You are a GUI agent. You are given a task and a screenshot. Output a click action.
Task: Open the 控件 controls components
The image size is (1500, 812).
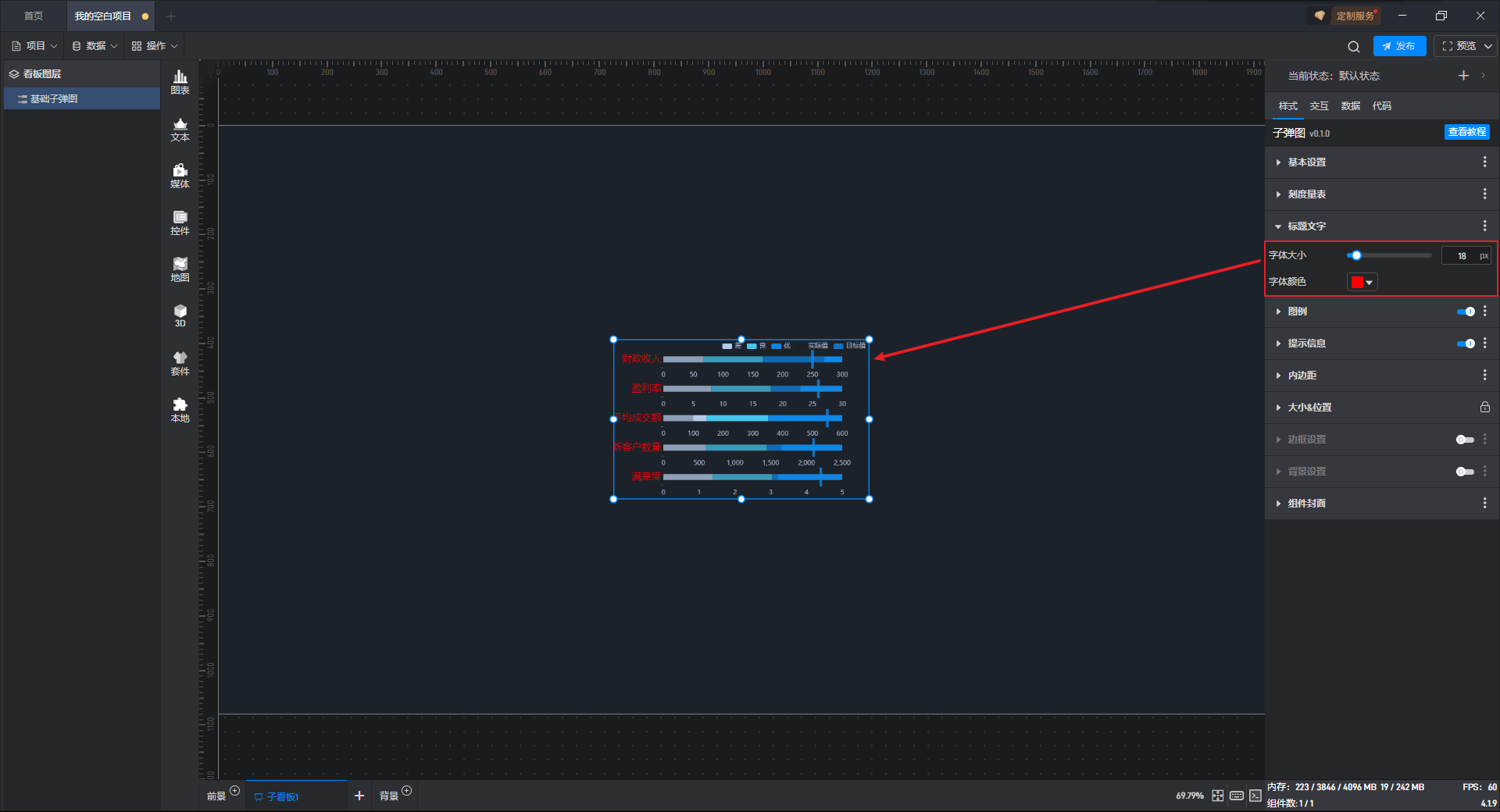click(x=180, y=223)
